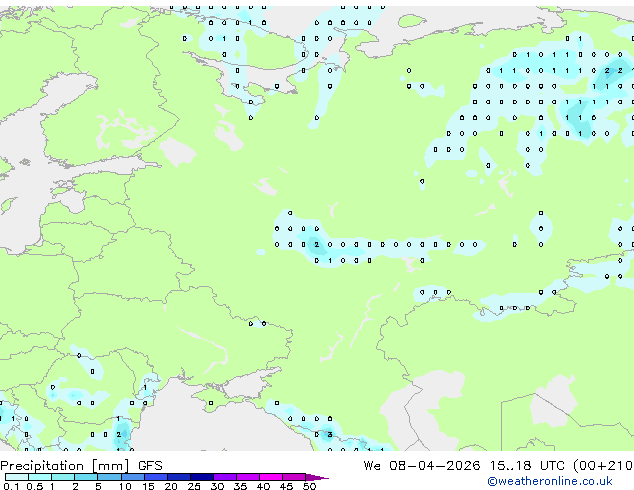Choose the 20–25 mm legend color box
This screenshot has width=634, height=490.
[x=178, y=477]
